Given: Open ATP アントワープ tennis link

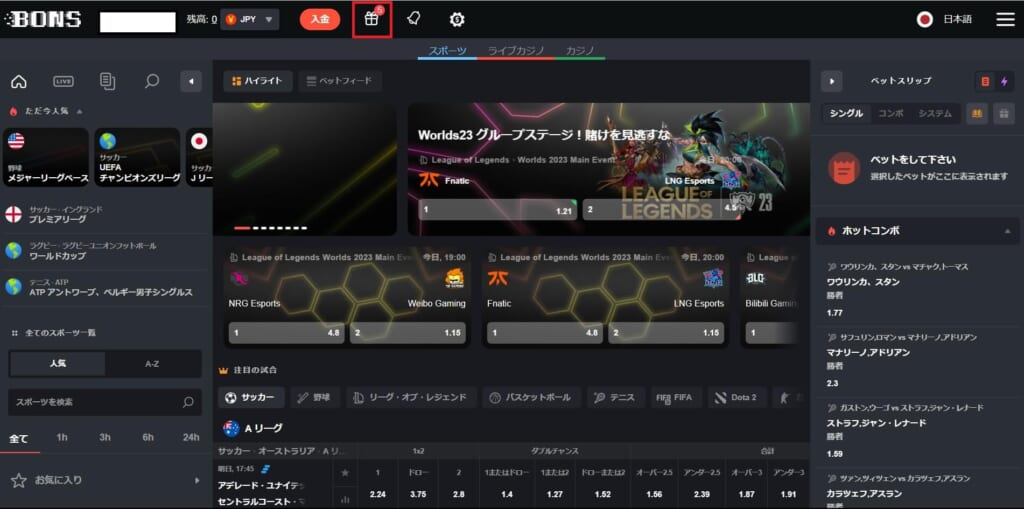Looking at the screenshot, I should tap(106, 287).
